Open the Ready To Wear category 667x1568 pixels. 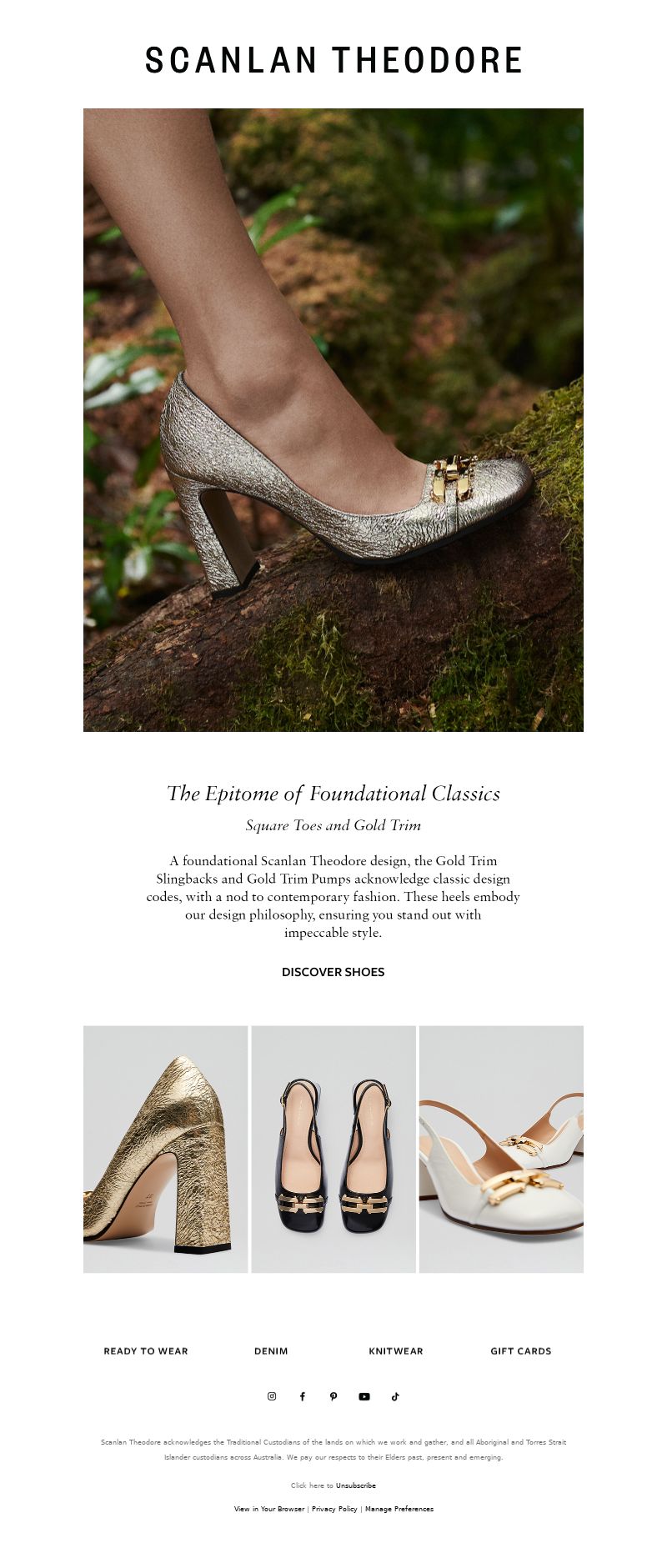click(146, 1351)
